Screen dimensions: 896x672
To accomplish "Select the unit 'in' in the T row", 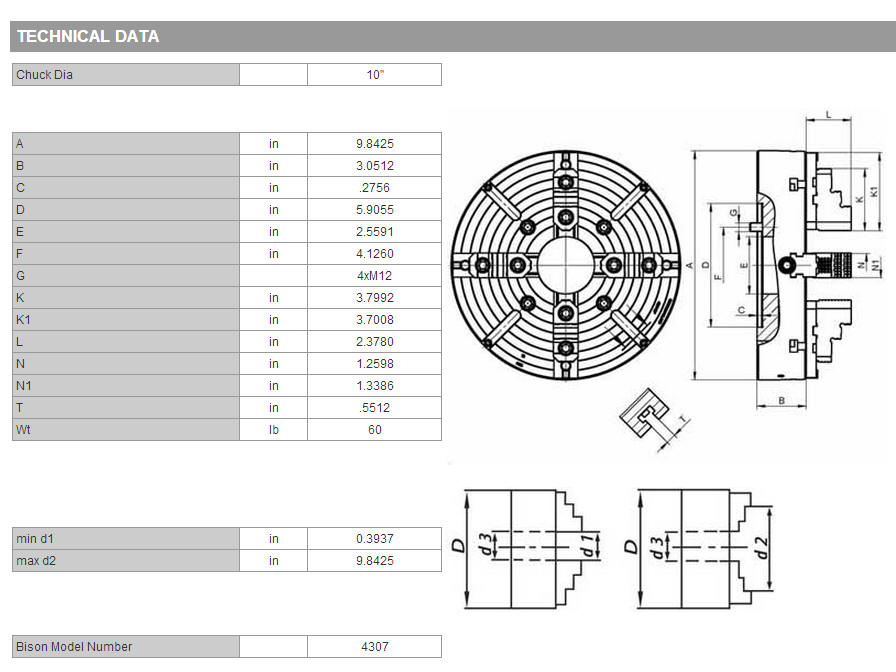I will 274,407.
